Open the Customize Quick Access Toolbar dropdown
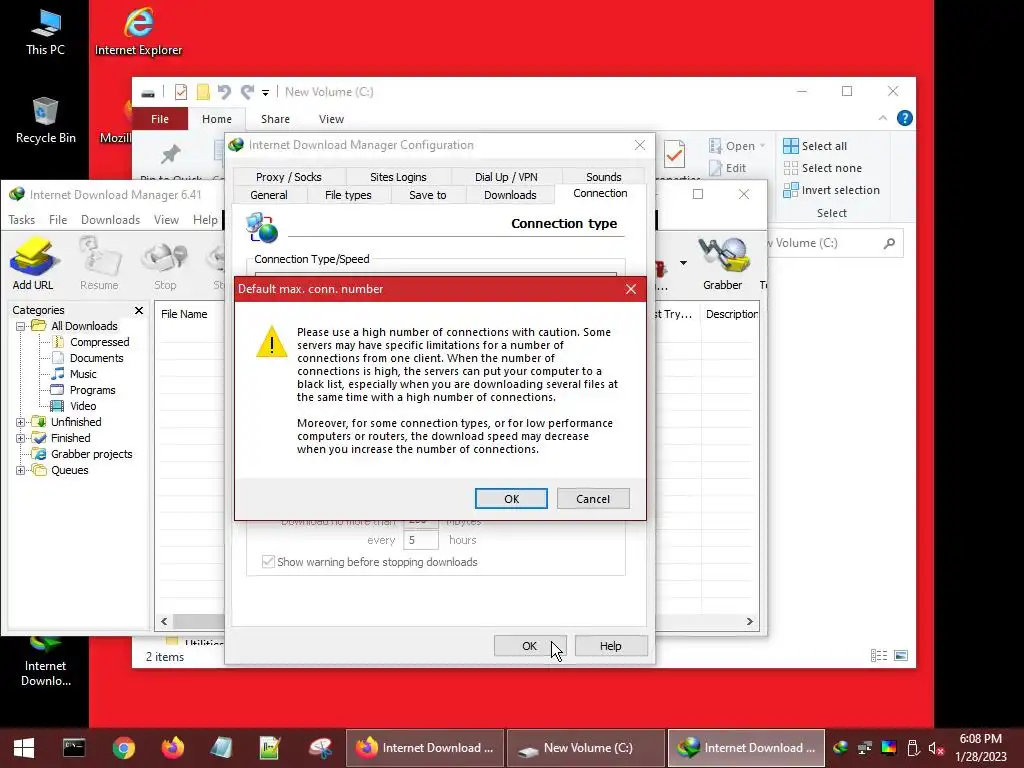The width and height of the screenshot is (1024, 768). coord(265,93)
